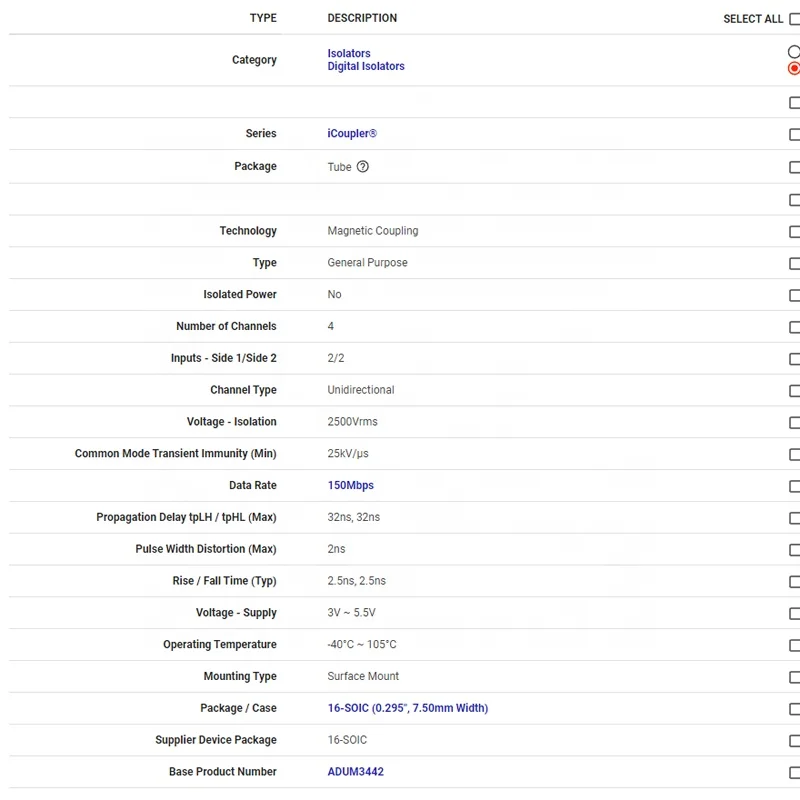Check the Base Product Number checkbox

[794, 773]
